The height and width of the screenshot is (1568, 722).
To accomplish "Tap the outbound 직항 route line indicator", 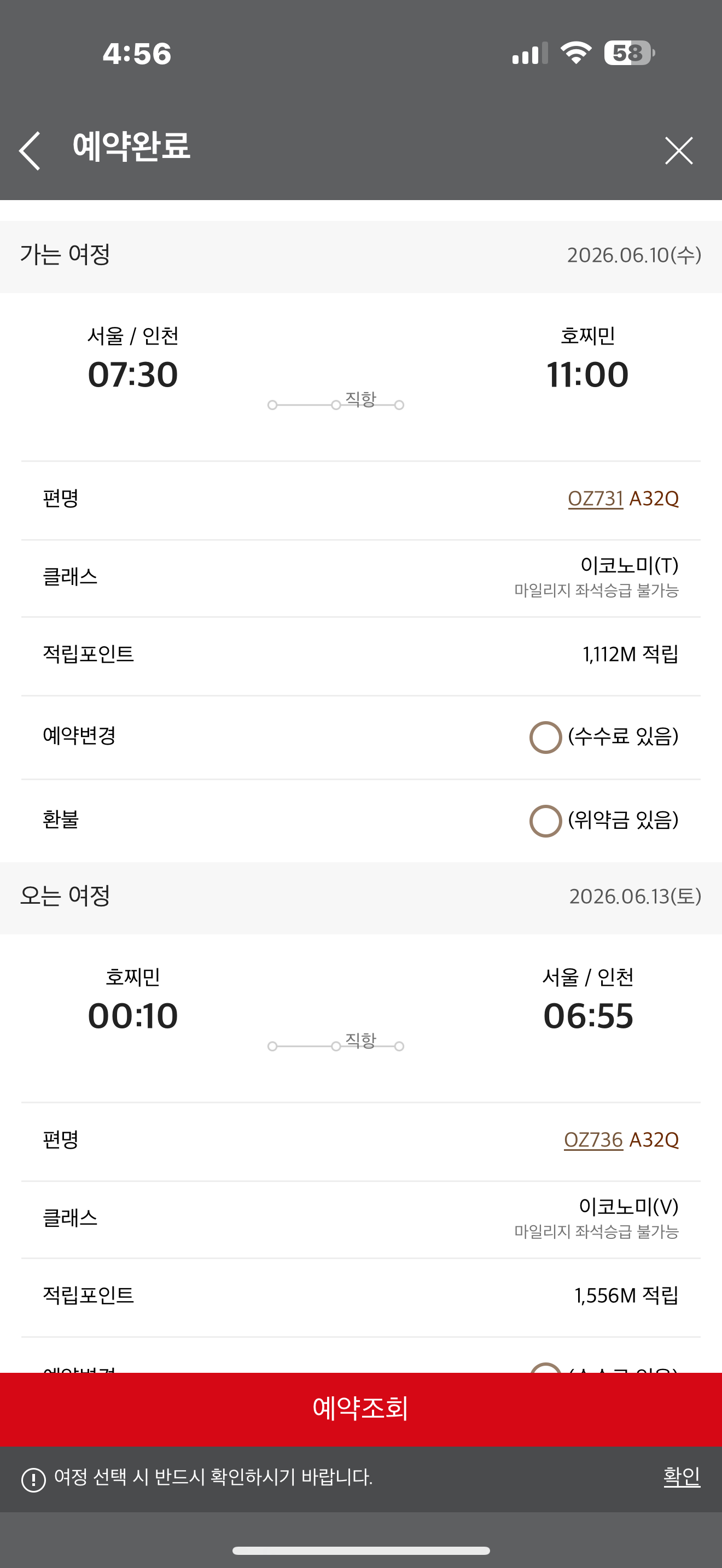I will [336, 403].
